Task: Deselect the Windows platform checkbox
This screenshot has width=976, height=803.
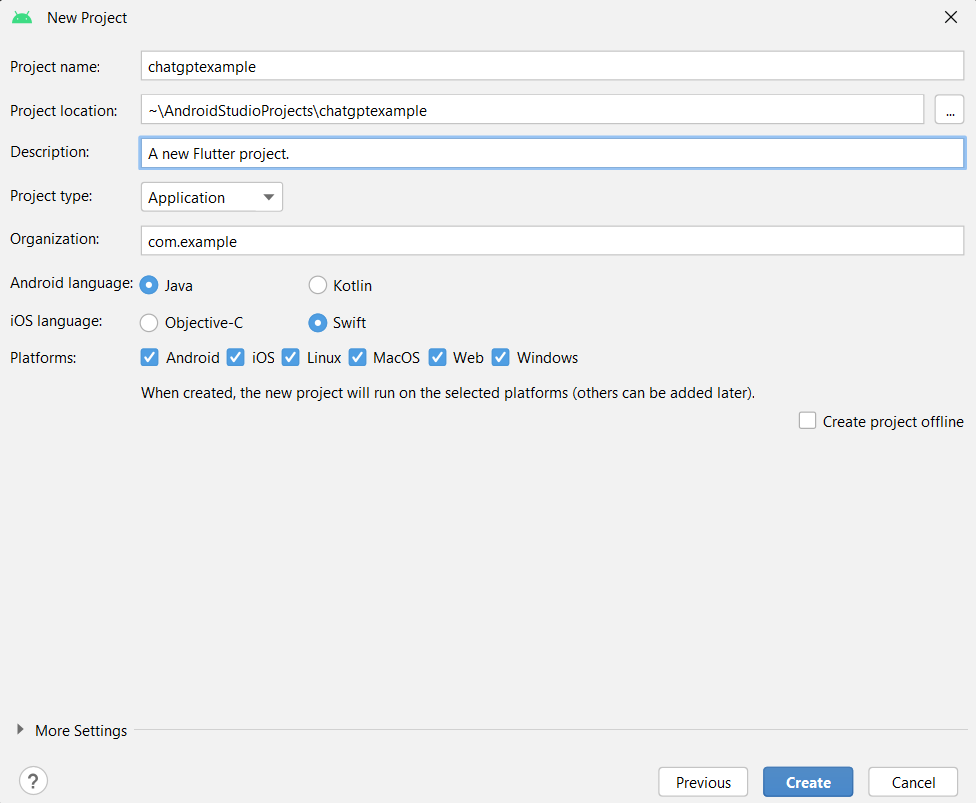Action: 501,357
